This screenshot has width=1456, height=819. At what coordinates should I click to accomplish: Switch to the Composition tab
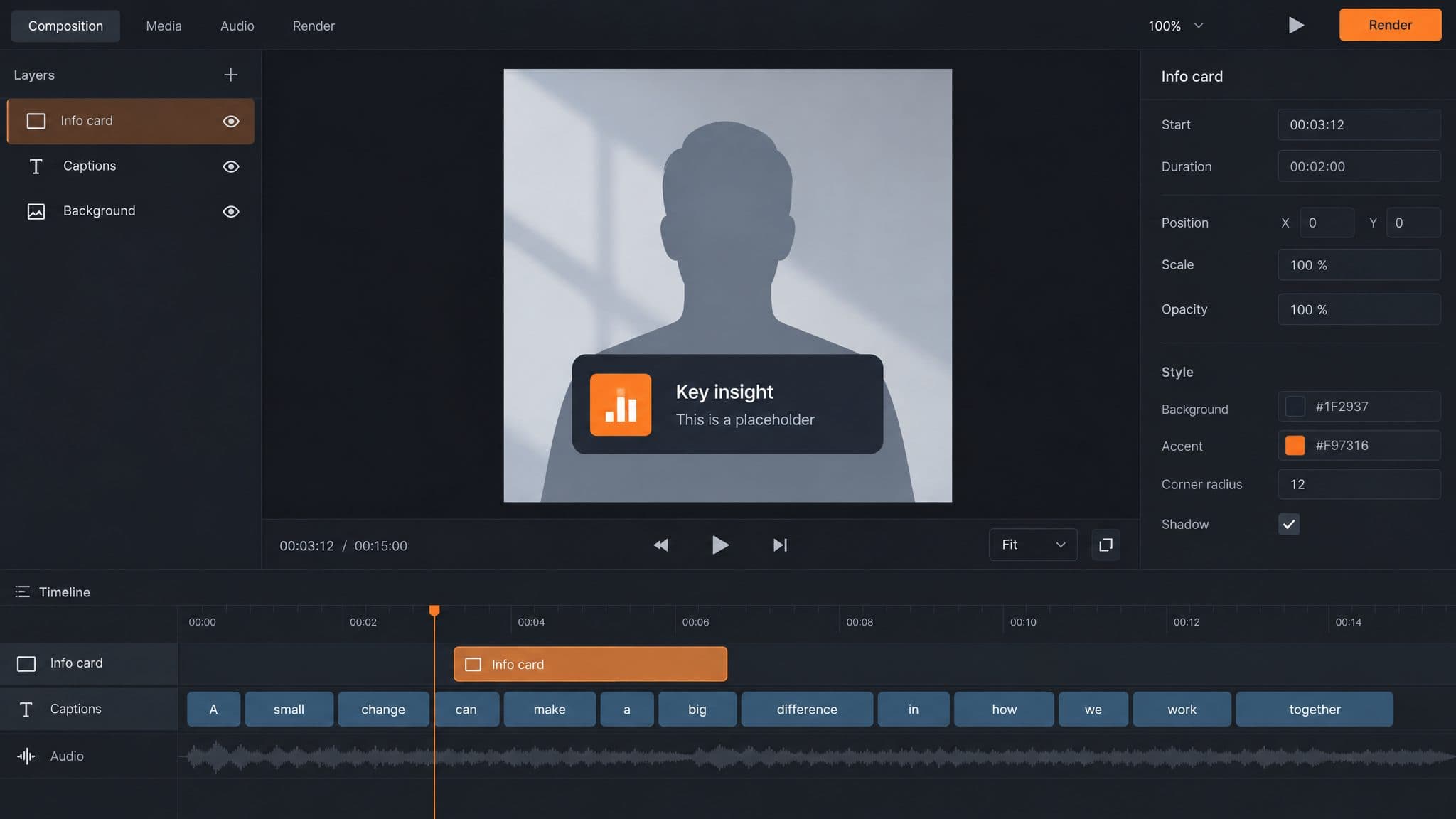[65, 26]
